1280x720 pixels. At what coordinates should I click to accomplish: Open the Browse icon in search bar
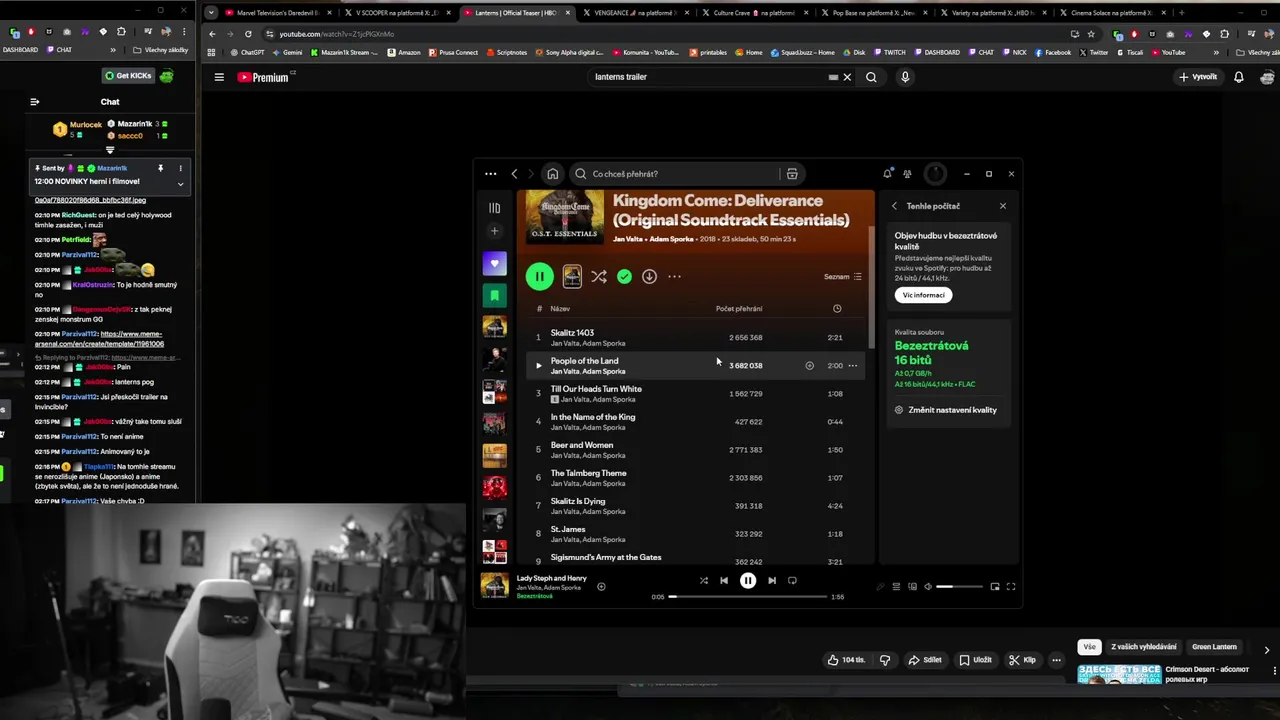point(792,174)
